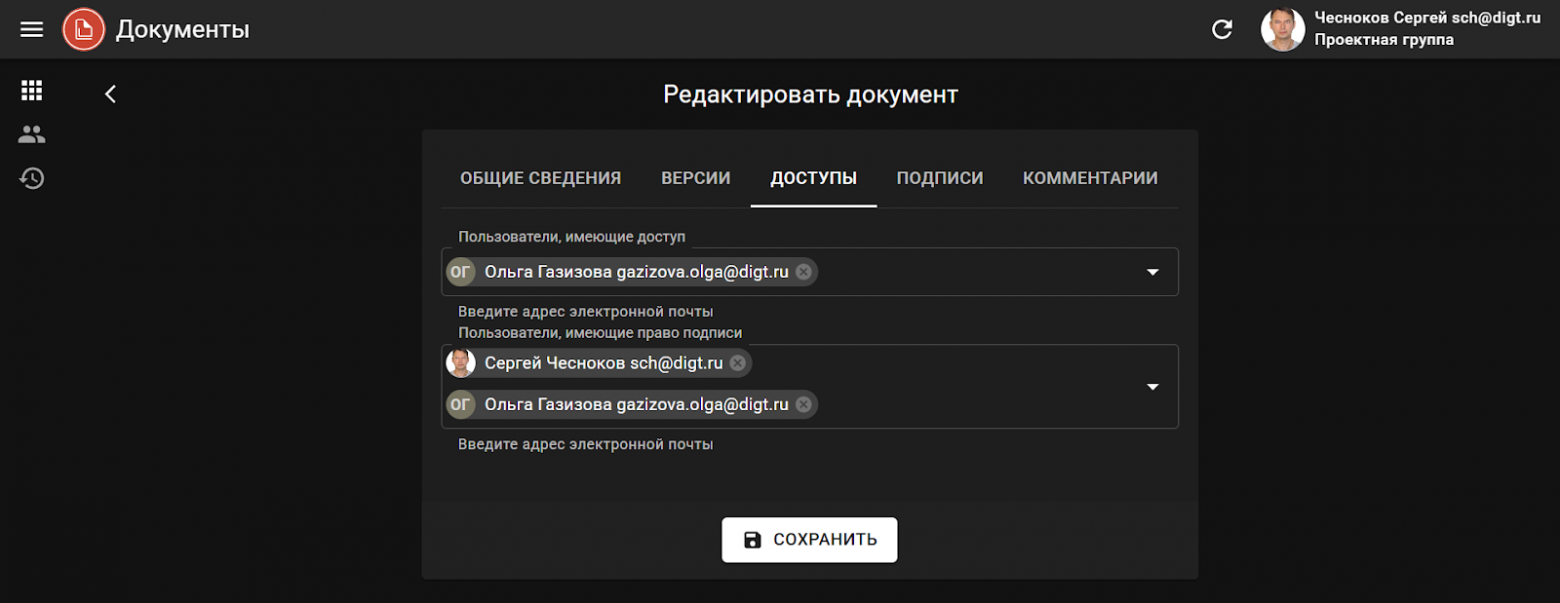The image size is (1560, 603).
Task: Expand the access users dropdown
Action: pos(1152,271)
